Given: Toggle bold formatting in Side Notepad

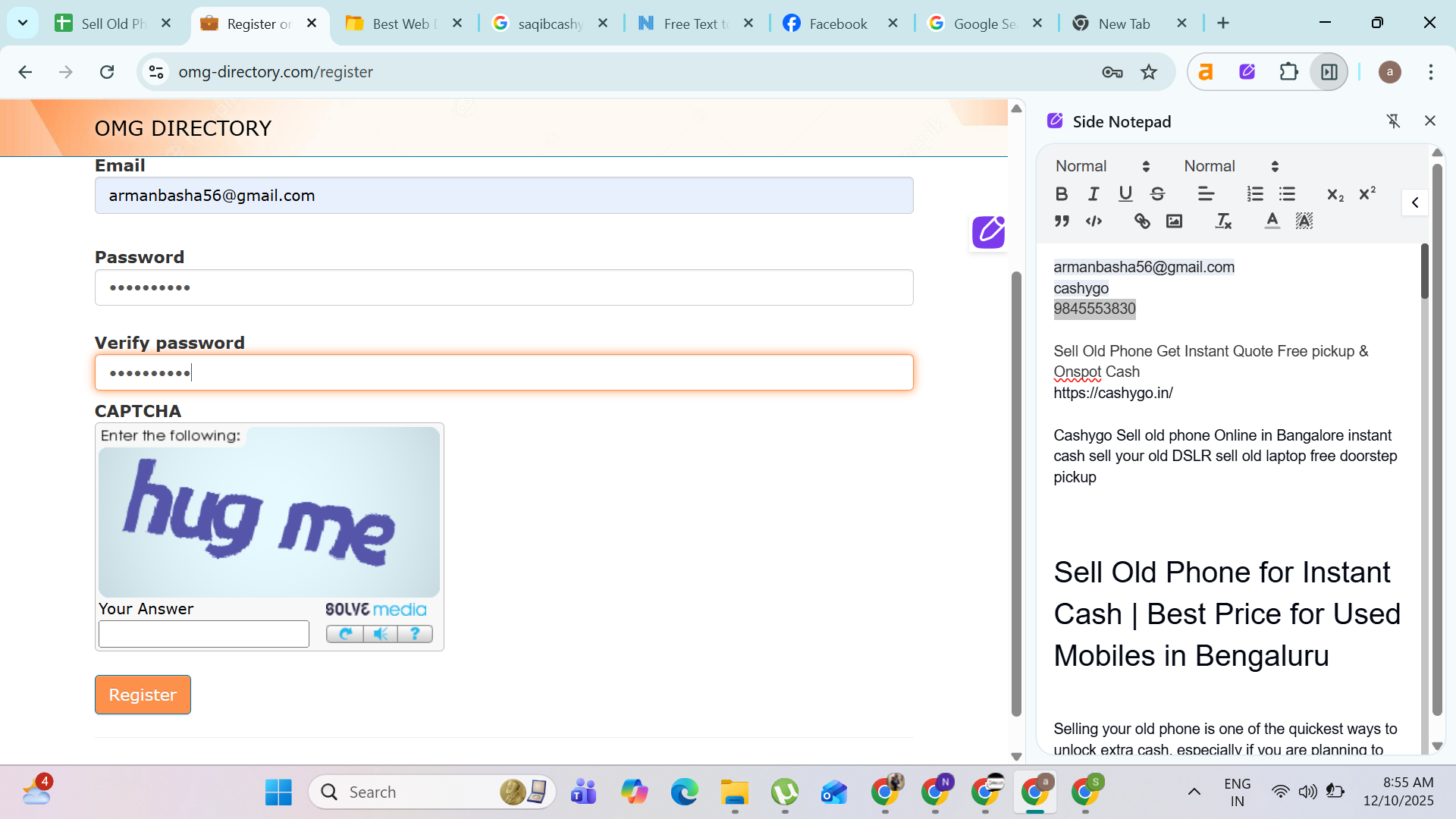Looking at the screenshot, I should click(1062, 194).
